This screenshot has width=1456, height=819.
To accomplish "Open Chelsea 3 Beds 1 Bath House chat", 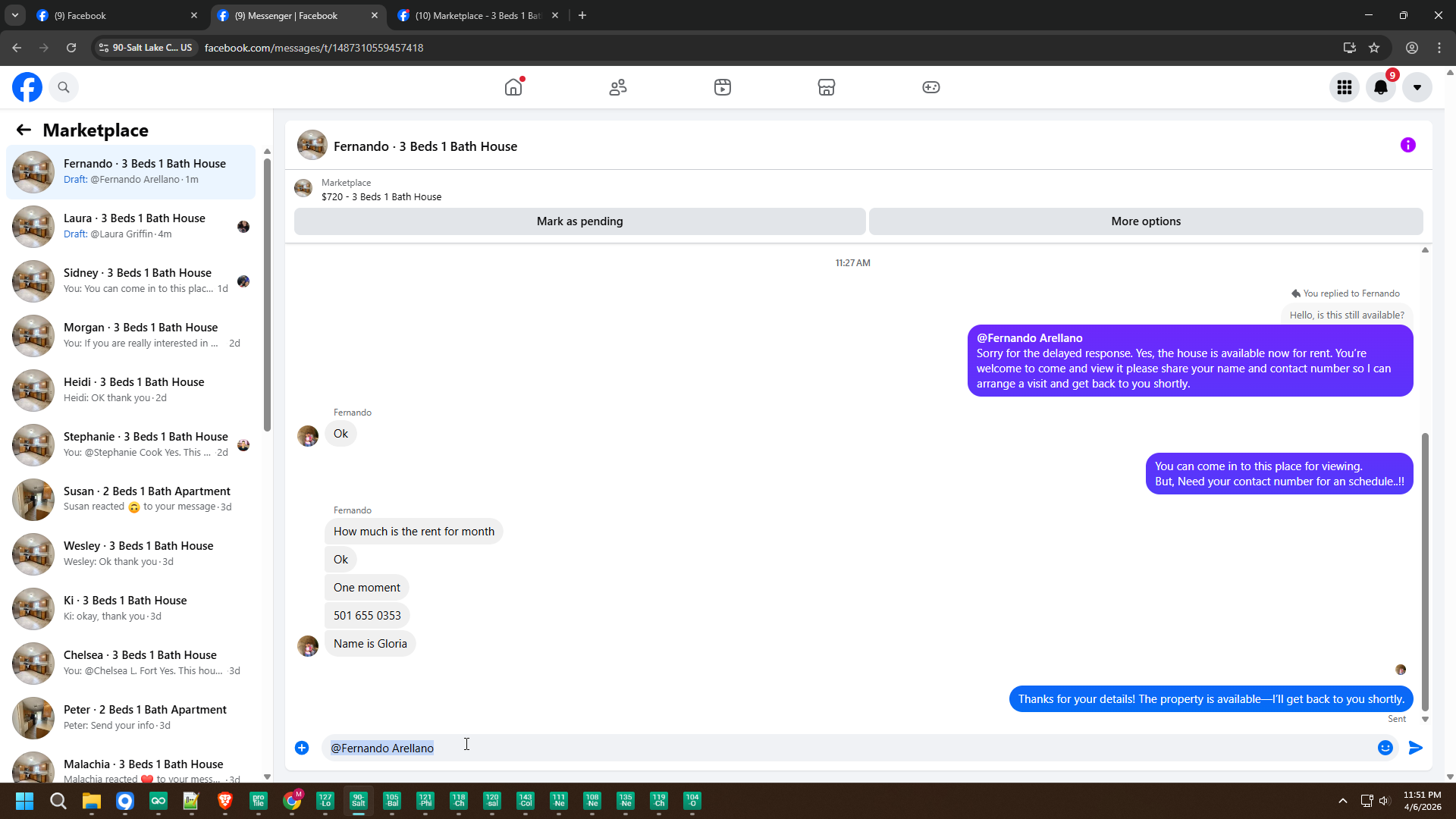I will [x=130, y=664].
